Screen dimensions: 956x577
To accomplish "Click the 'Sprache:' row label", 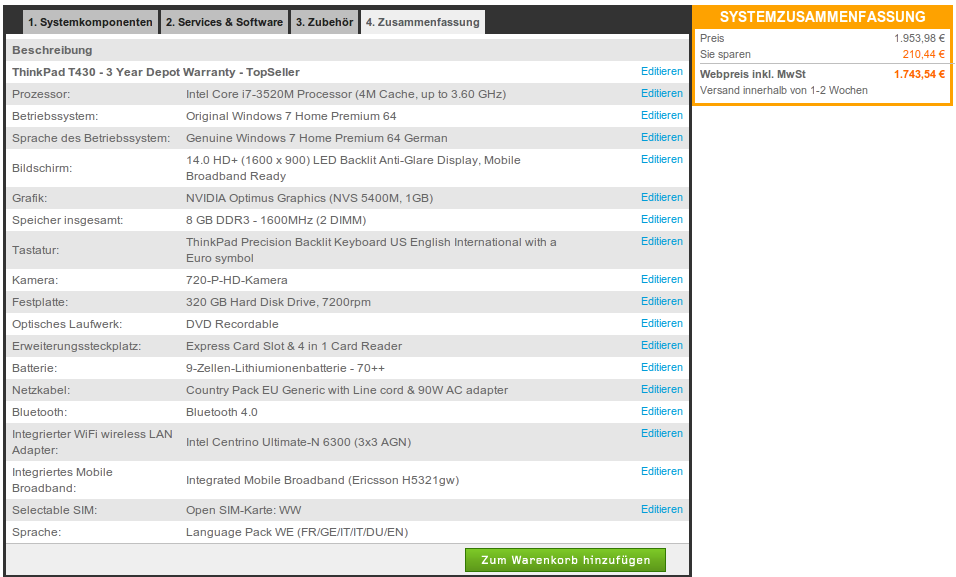I will pyautogui.click(x=37, y=532).
